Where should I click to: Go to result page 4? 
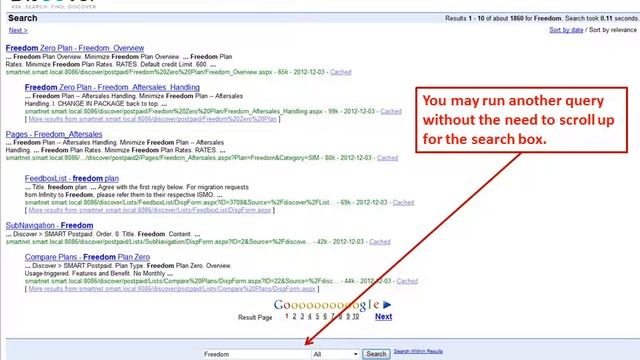click(310, 316)
